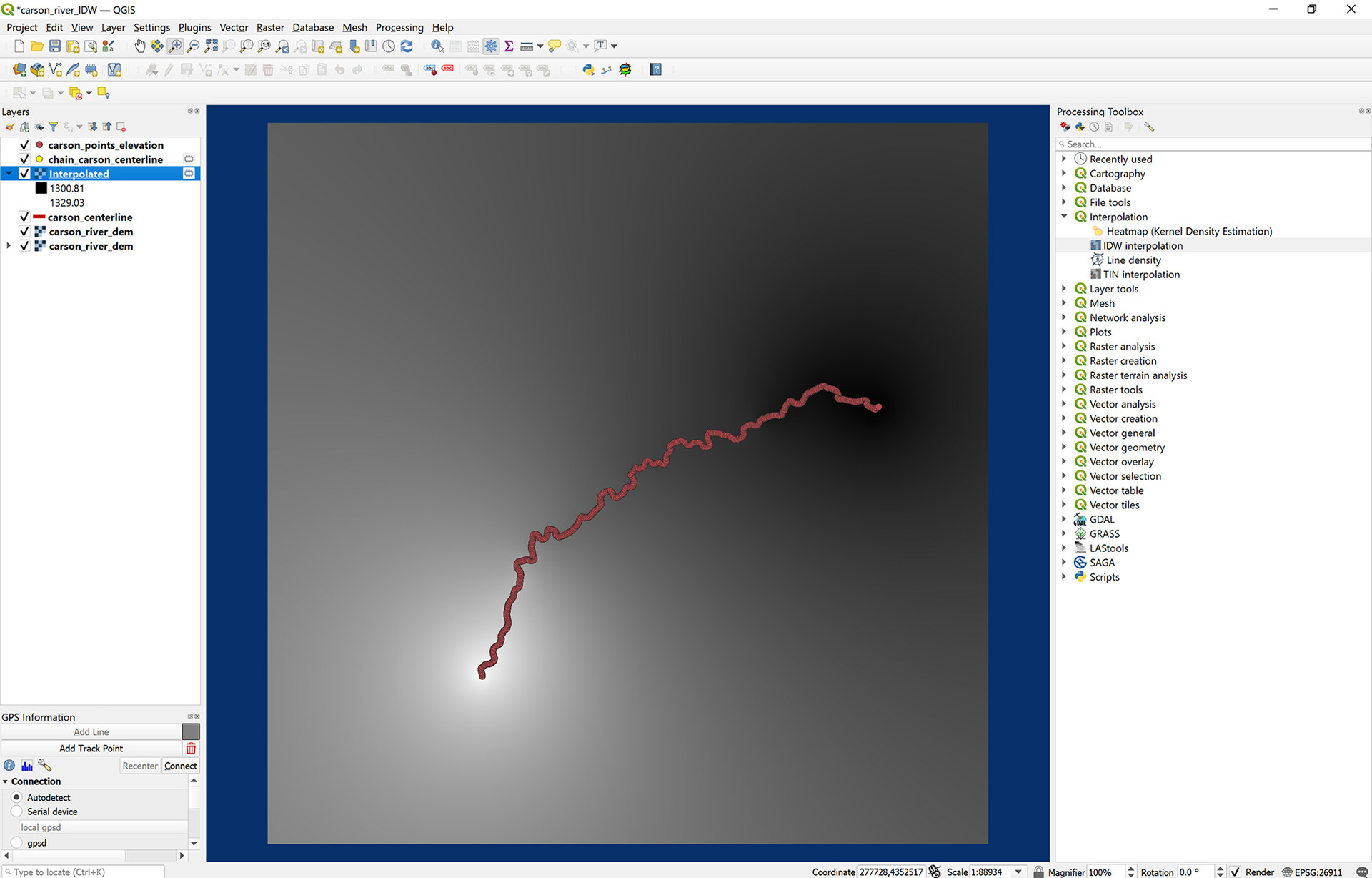
Task: Open the toolbox options wrench icon
Action: tap(1149, 127)
